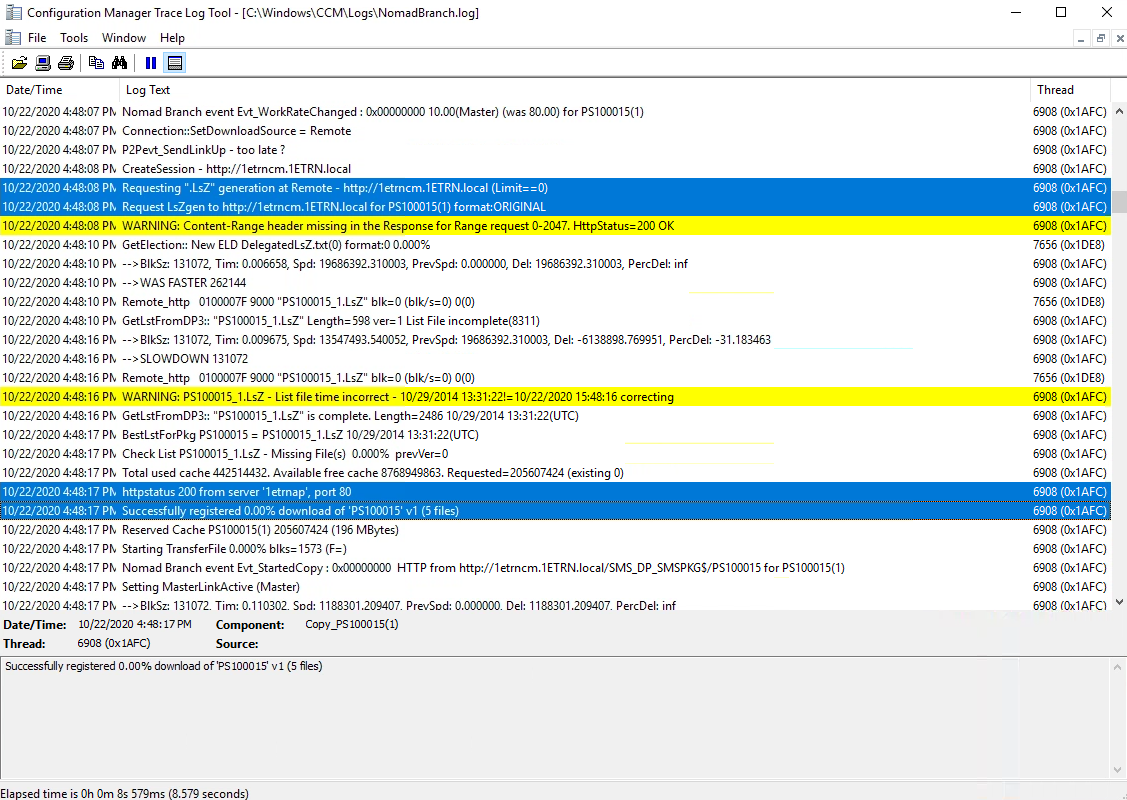Toggle the Show/Hide Details pane icon
This screenshot has width=1127, height=800.
click(175, 63)
